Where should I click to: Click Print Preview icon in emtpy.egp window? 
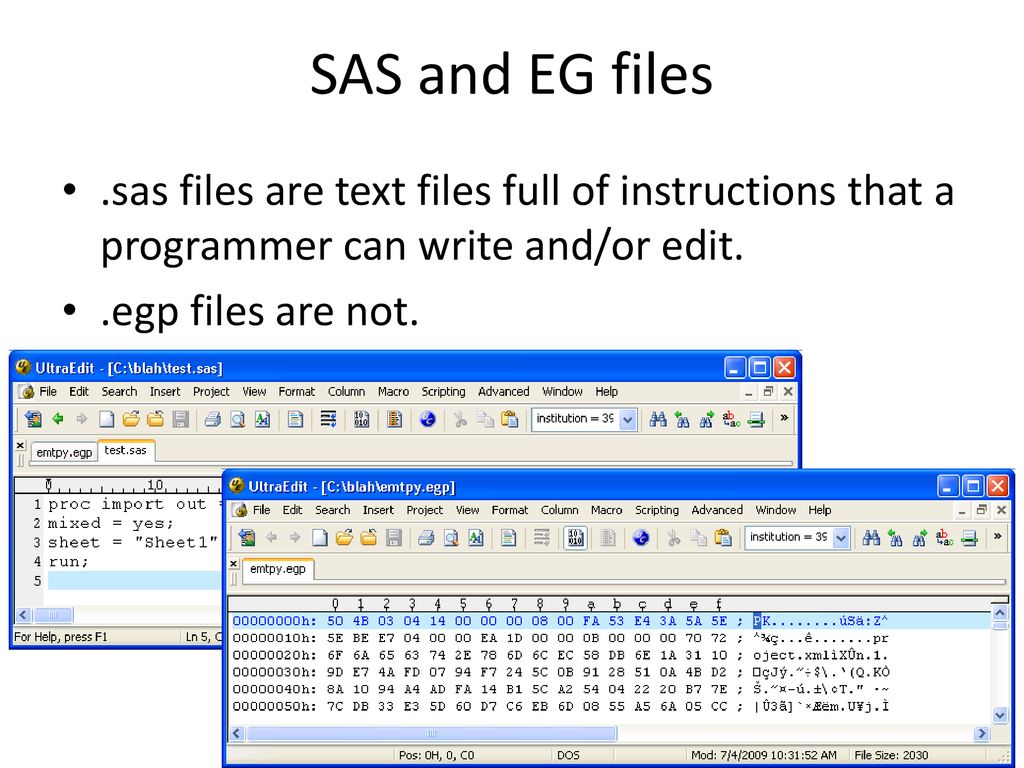click(451, 538)
